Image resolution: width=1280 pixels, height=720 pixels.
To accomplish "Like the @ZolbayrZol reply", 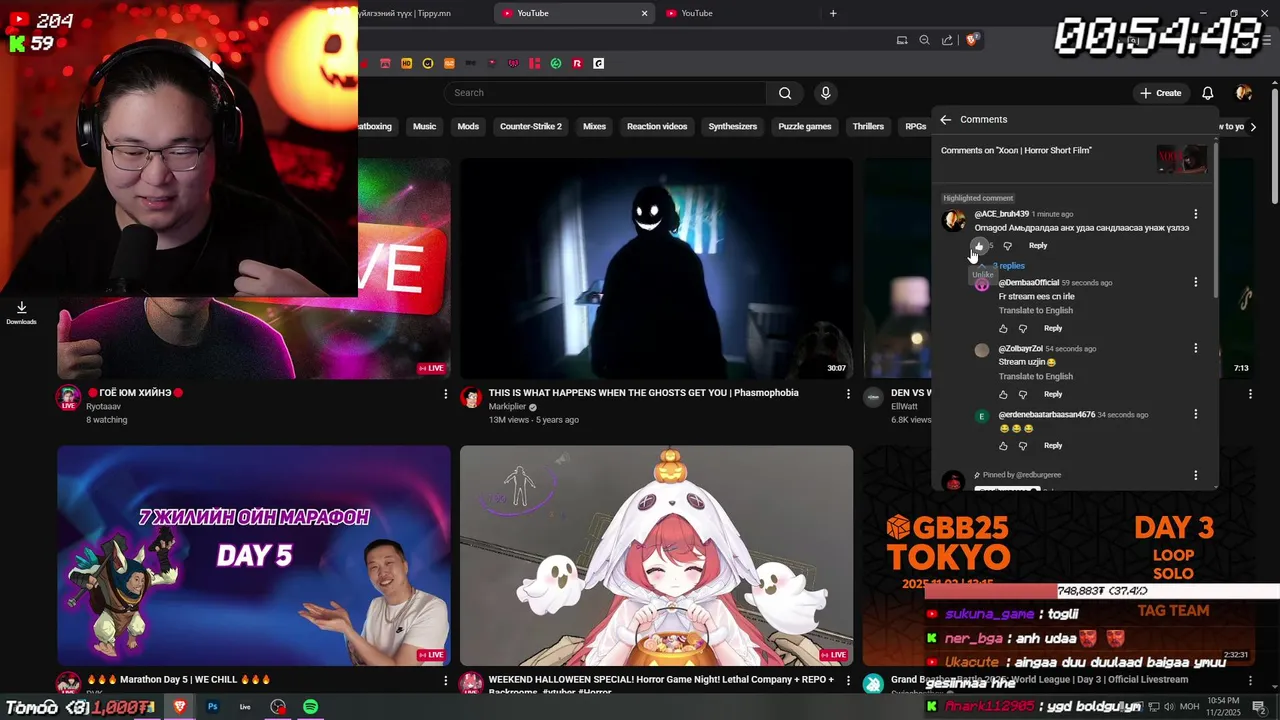I will coord(1003,395).
